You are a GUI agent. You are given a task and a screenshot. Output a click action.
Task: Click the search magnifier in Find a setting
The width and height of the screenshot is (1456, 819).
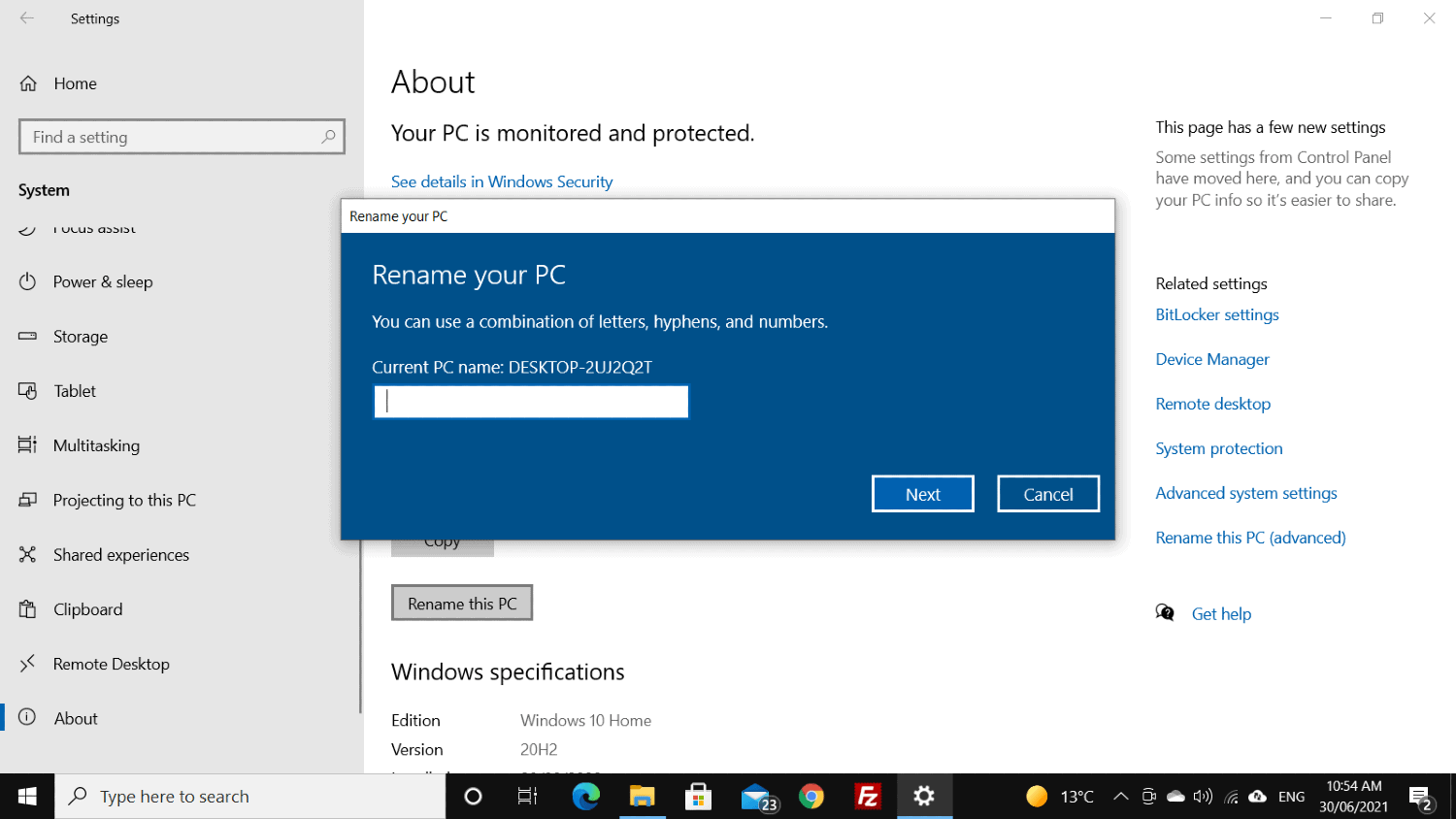328,137
